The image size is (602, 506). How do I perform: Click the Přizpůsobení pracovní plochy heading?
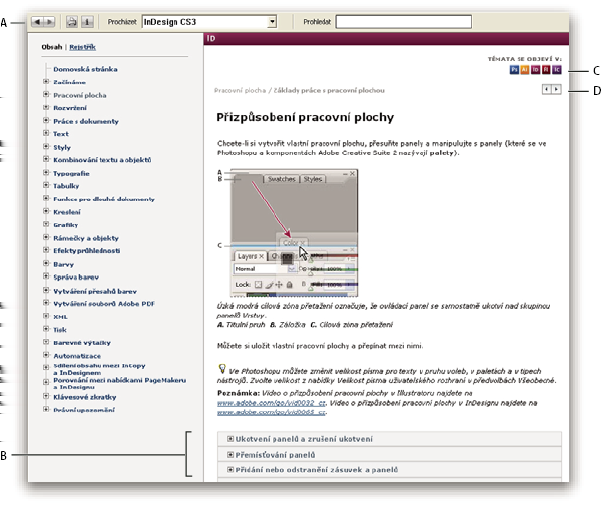coord(305,117)
